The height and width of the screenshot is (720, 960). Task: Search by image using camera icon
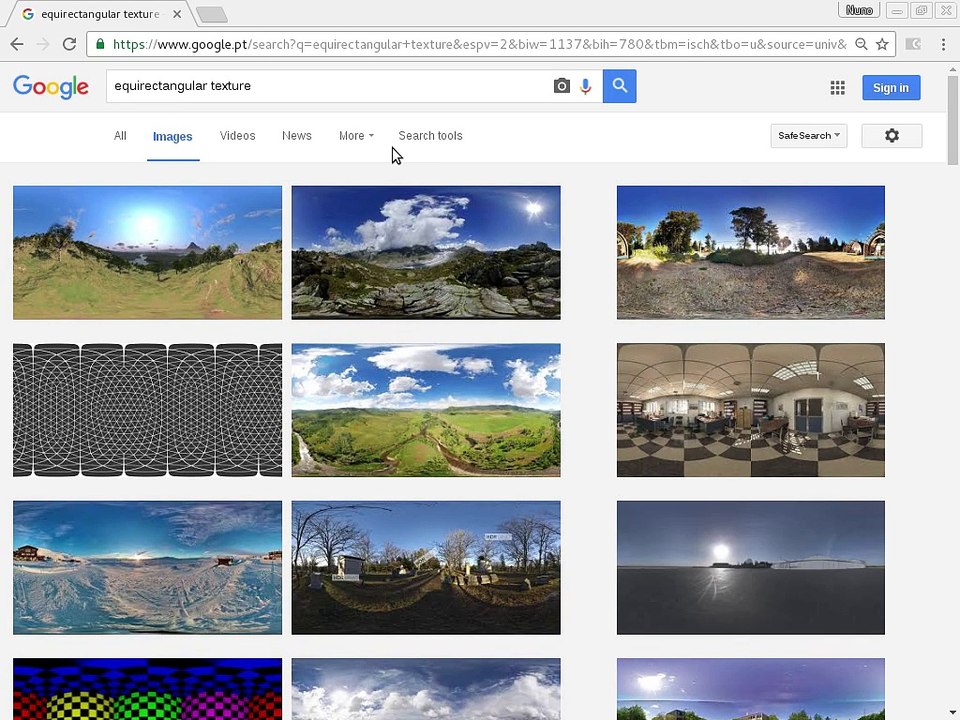(x=561, y=86)
